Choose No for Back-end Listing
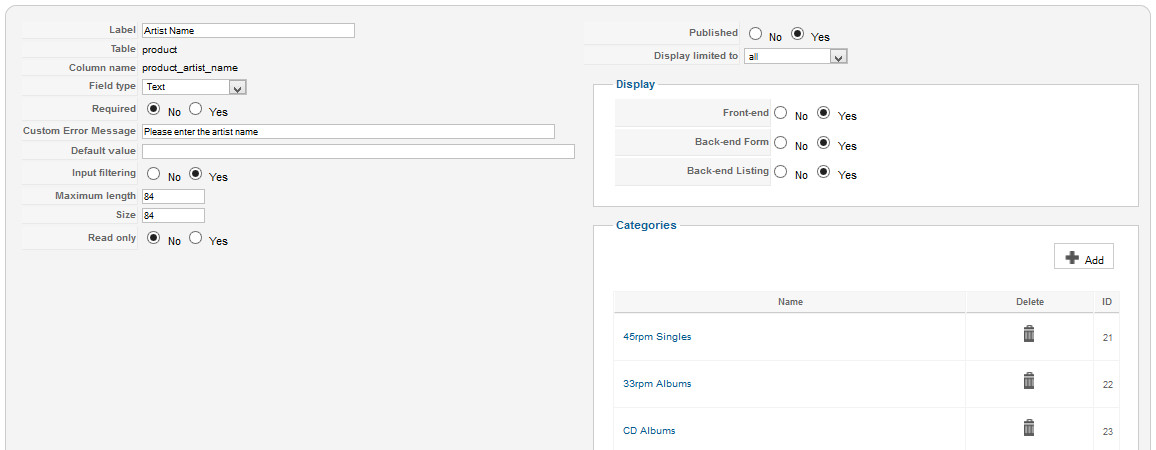Viewport: 1156px width, 450px height. (x=781, y=172)
